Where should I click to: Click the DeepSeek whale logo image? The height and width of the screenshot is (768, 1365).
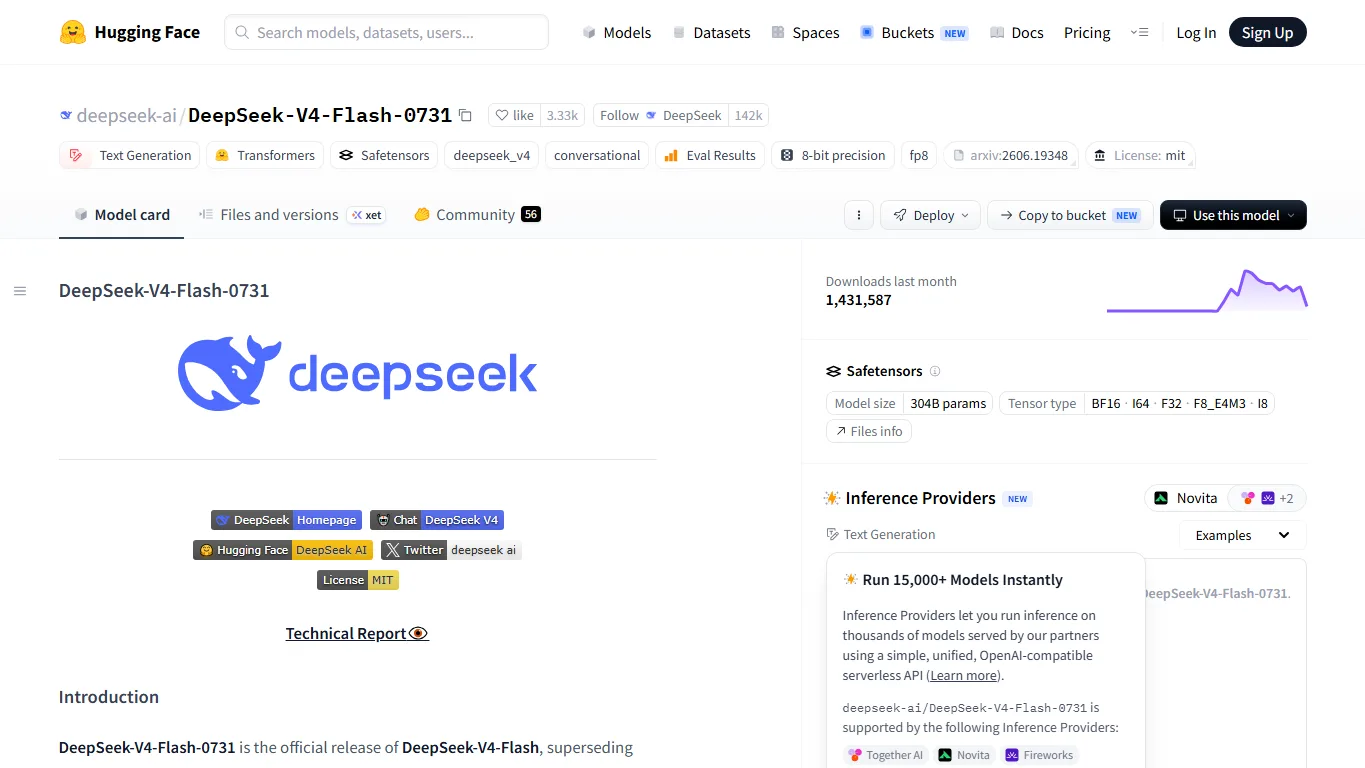click(x=357, y=373)
